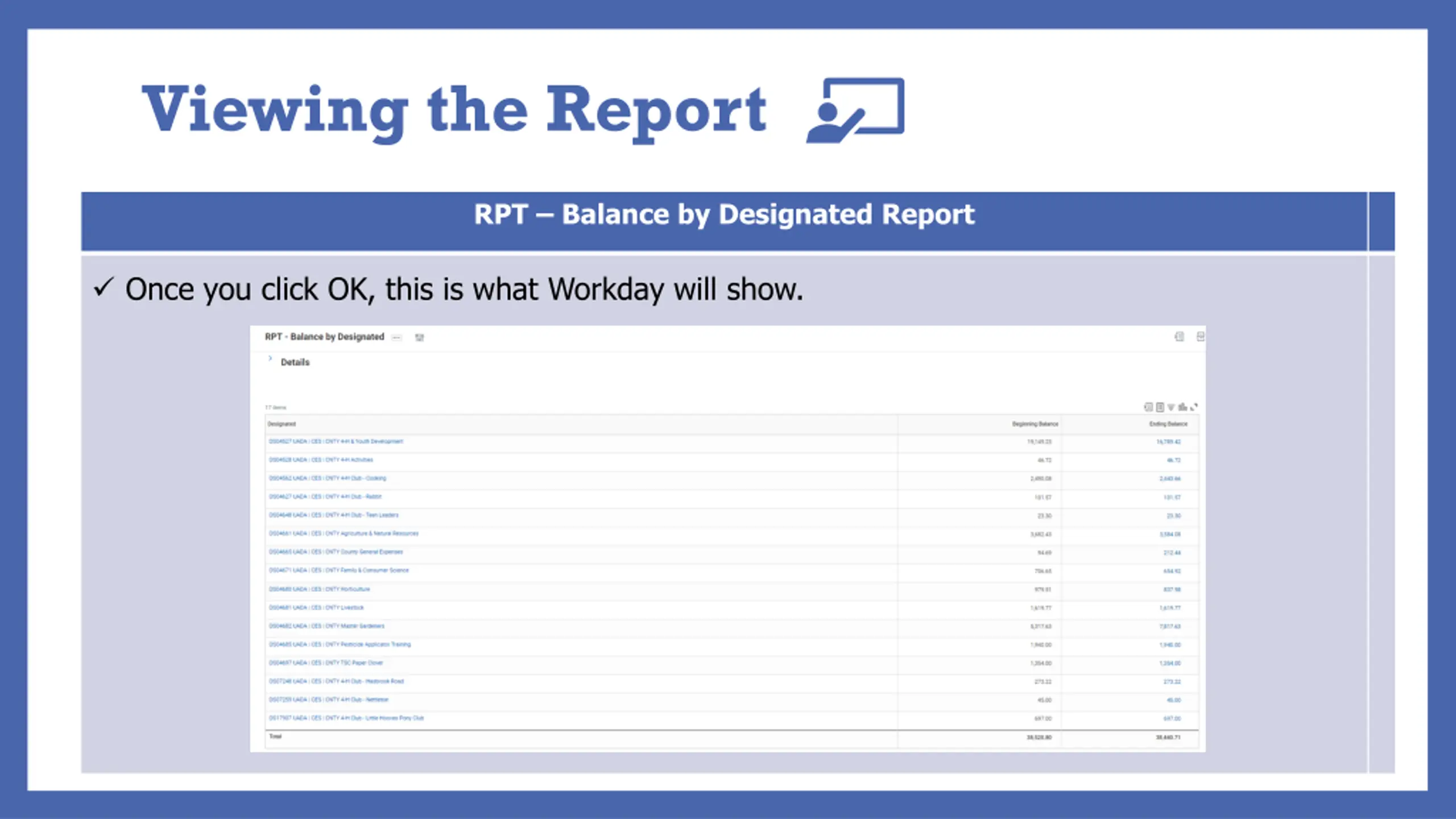Click the total Beginning Balance value

pos(1039,738)
